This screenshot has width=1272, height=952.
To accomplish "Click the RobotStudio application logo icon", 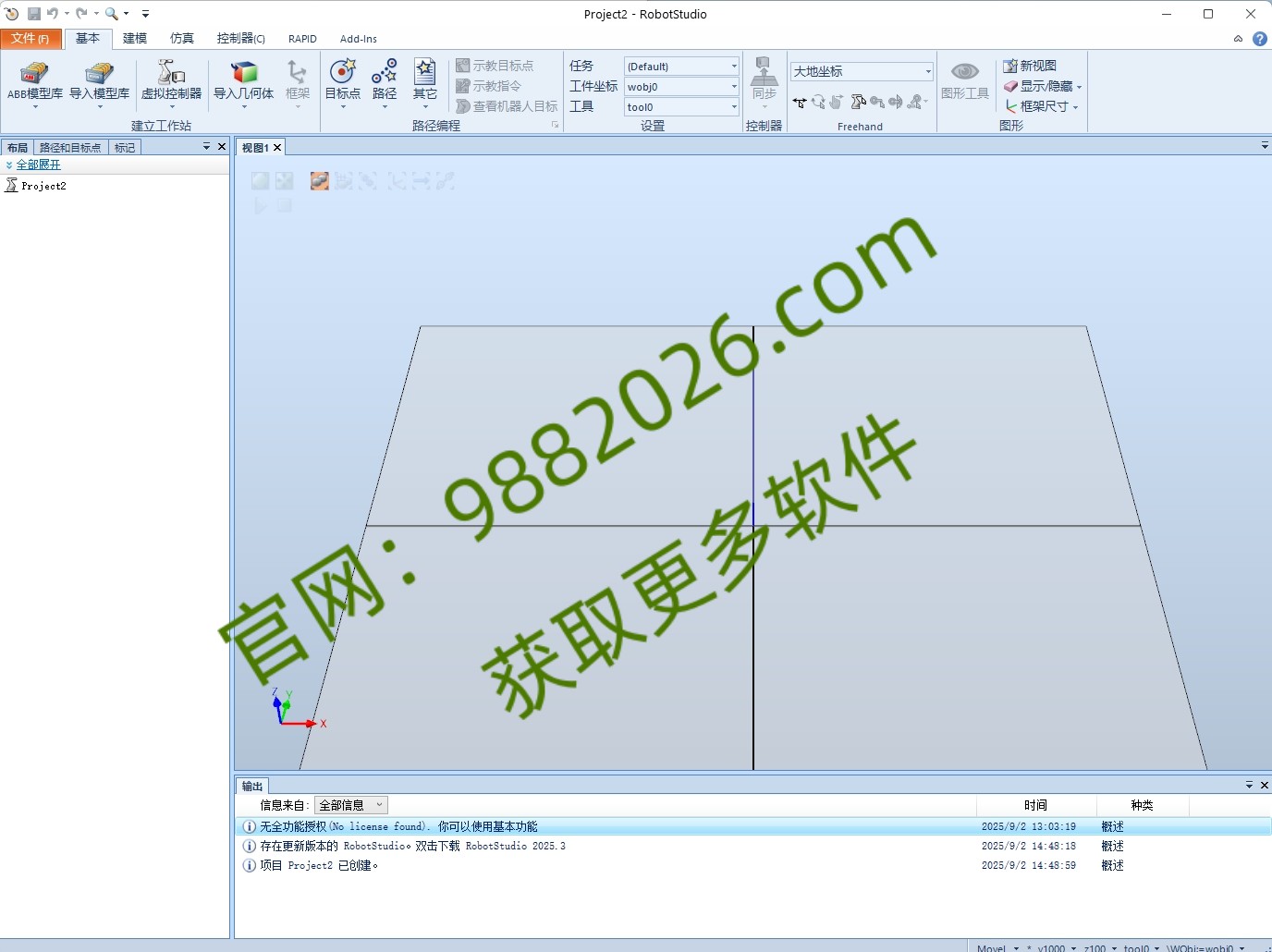I will click(11, 14).
